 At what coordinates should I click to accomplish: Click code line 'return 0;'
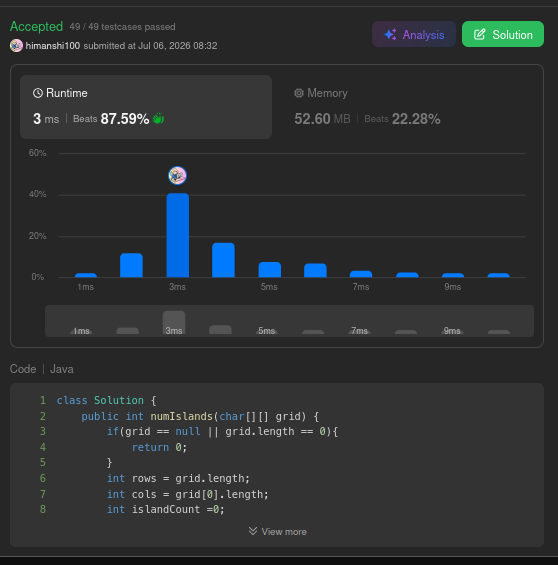pos(159,447)
